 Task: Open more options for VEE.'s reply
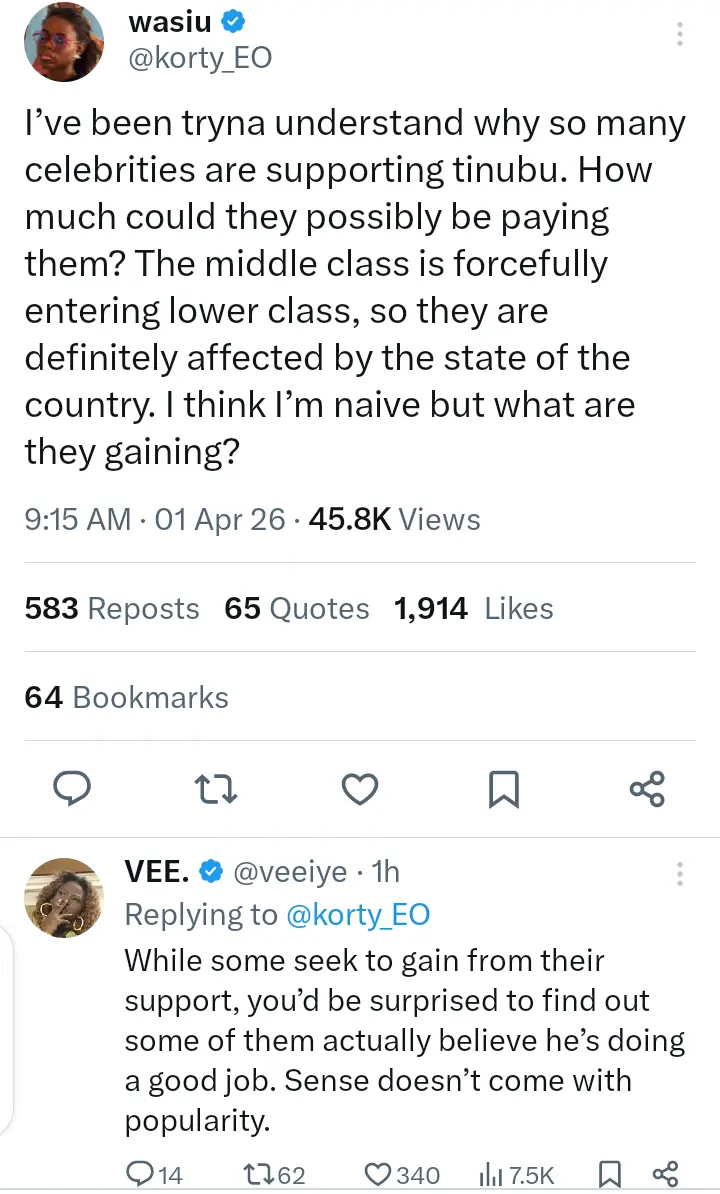pos(680,873)
